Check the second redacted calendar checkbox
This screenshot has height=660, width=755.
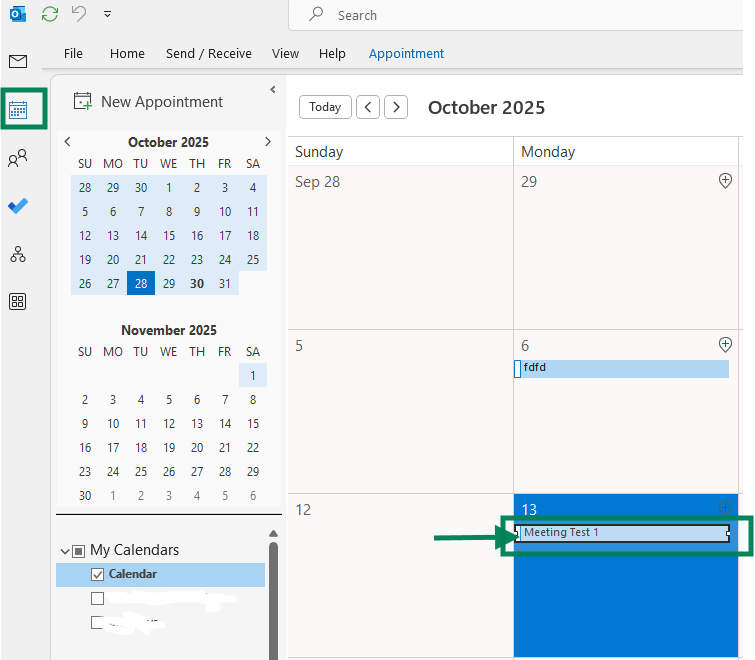(x=97, y=622)
